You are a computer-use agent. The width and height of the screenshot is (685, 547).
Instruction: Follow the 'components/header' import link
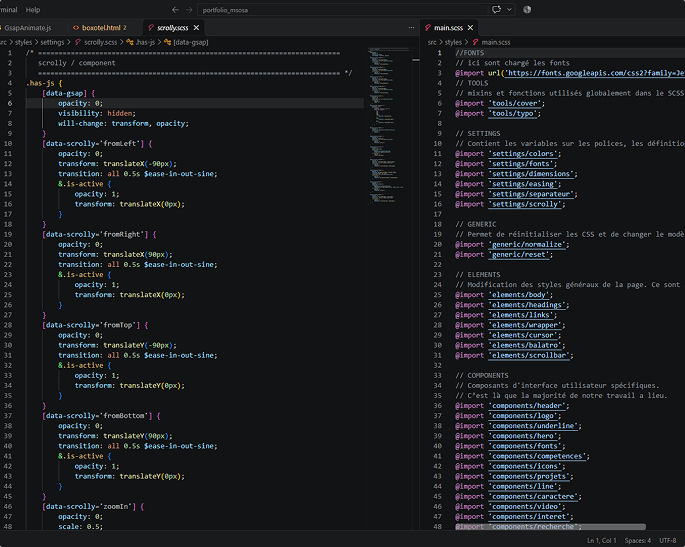pyautogui.click(x=527, y=405)
